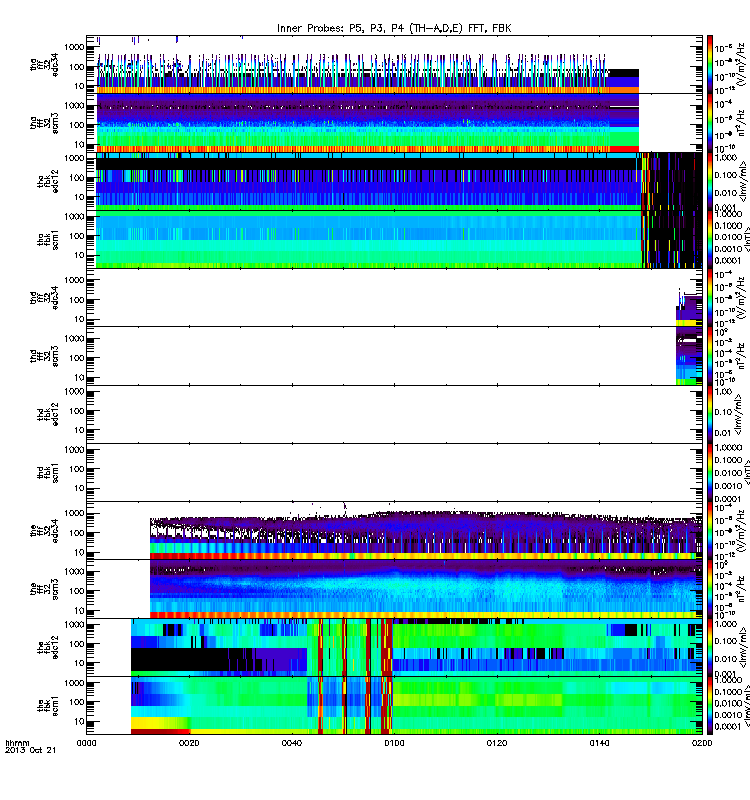Click the color bar beside tha fbk scm1 panel
The width and height of the screenshot is (750, 800).
710,239
